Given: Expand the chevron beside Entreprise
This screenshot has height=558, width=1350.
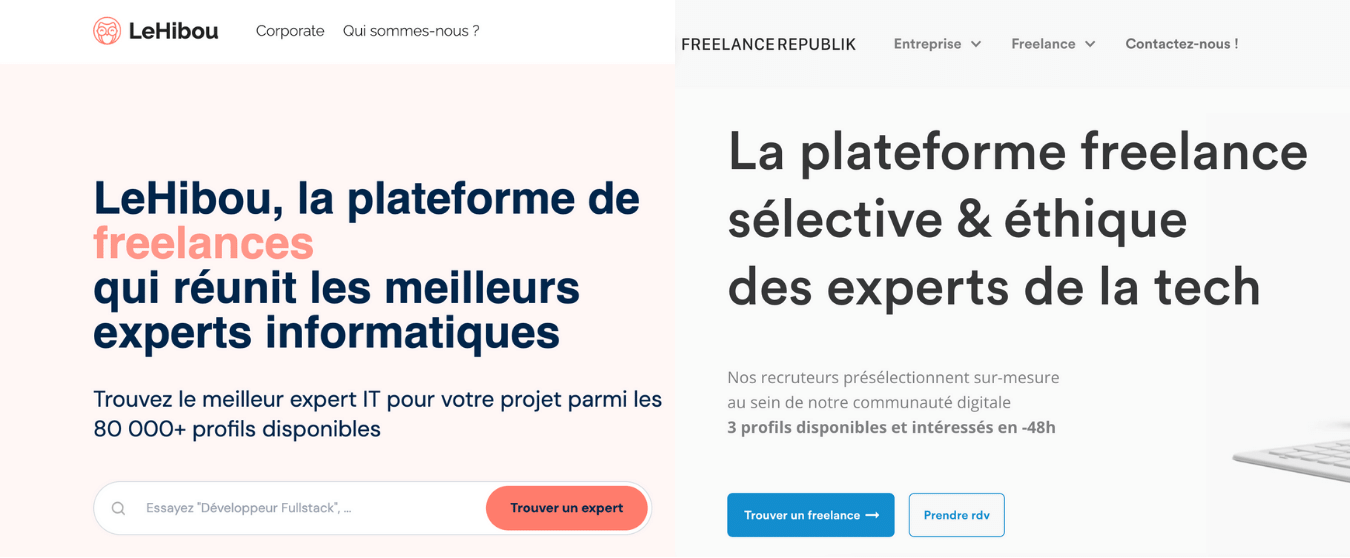Looking at the screenshot, I should click(x=976, y=44).
